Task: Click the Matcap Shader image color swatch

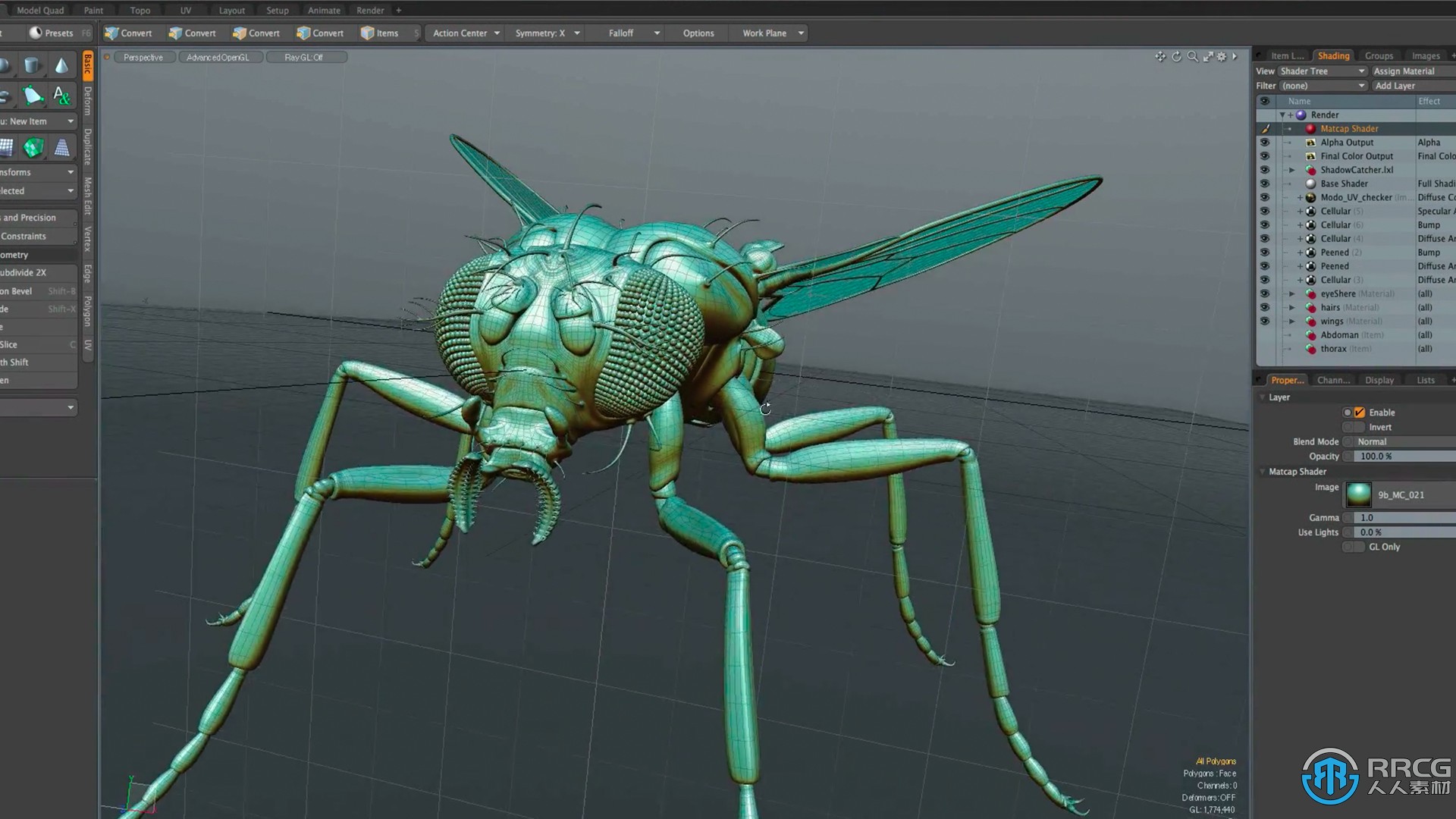Action: click(1357, 492)
